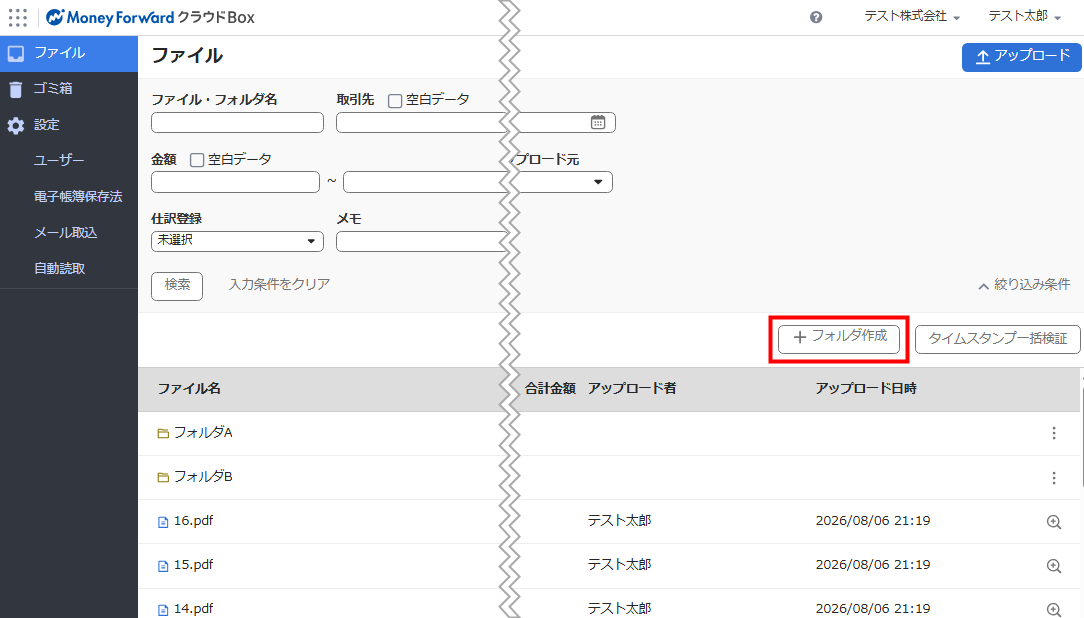Viewport: 1084px width, 618px height.
Task: Click the file icon beside 16.pdf
Action: coord(163,522)
